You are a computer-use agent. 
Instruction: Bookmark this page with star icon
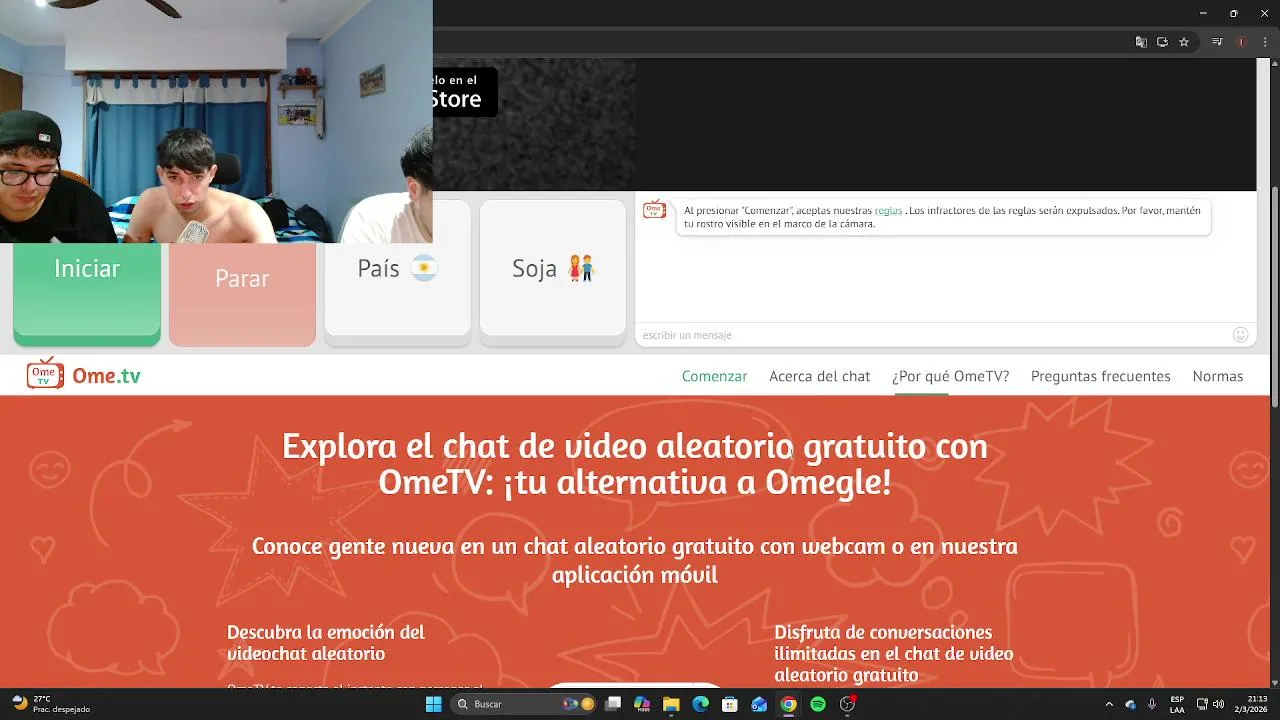click(1184, 42)
